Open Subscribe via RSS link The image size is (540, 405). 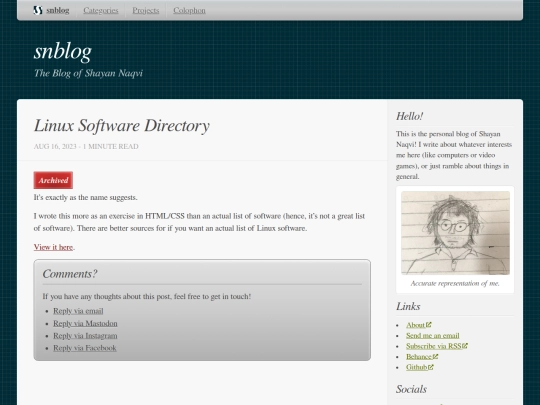point(434,346)
